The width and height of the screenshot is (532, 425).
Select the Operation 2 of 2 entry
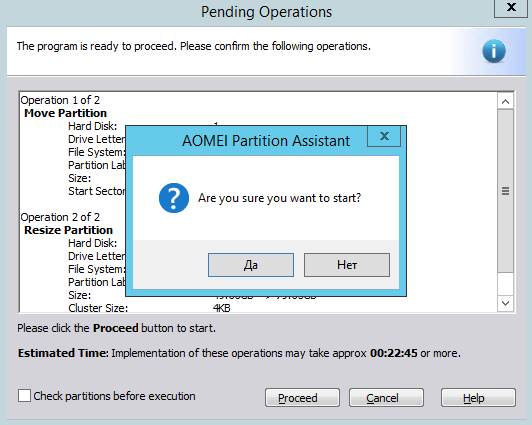pyautogui.click(x=60, y=217)
